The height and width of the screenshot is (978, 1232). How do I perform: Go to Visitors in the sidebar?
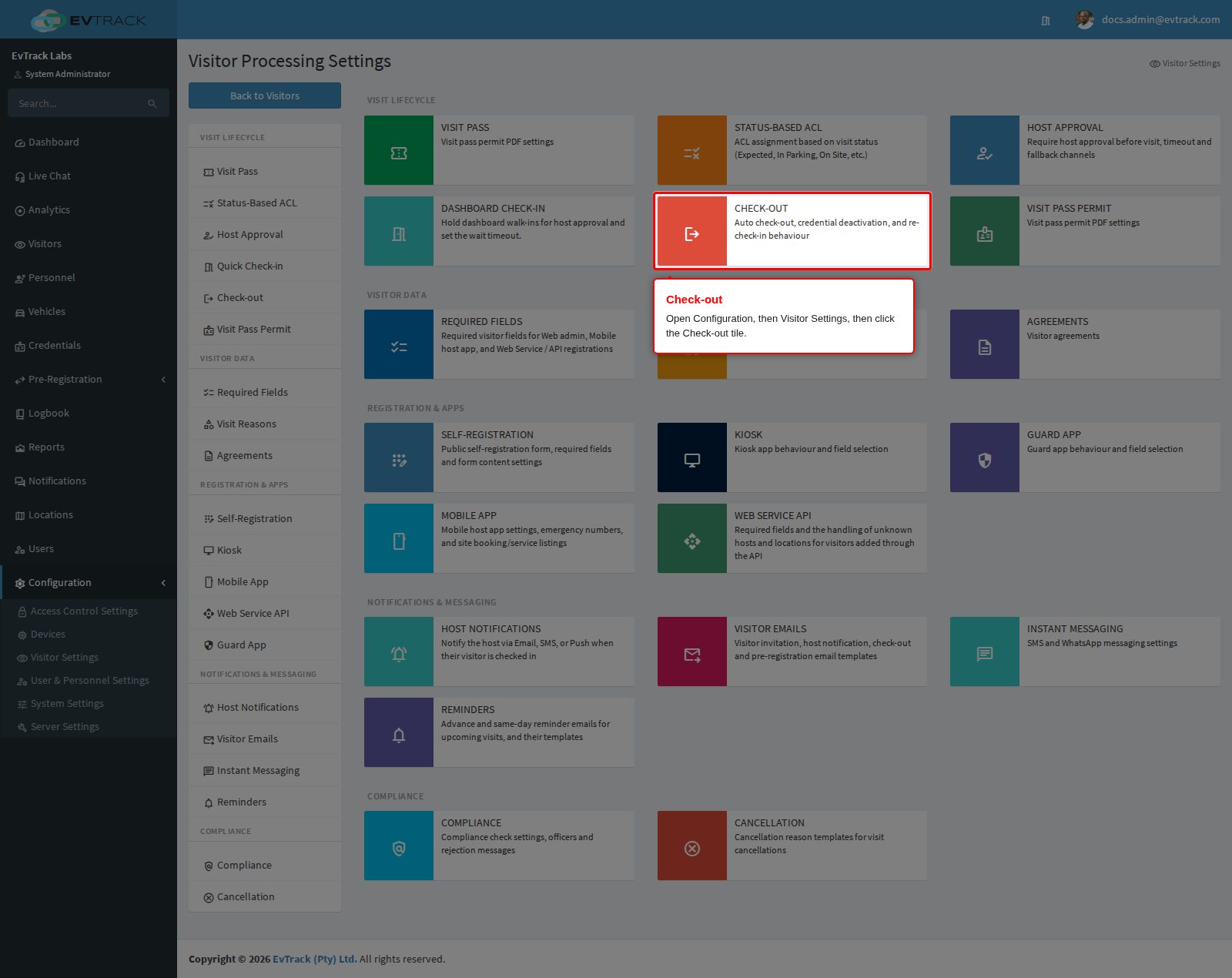(x=89, y=244)
